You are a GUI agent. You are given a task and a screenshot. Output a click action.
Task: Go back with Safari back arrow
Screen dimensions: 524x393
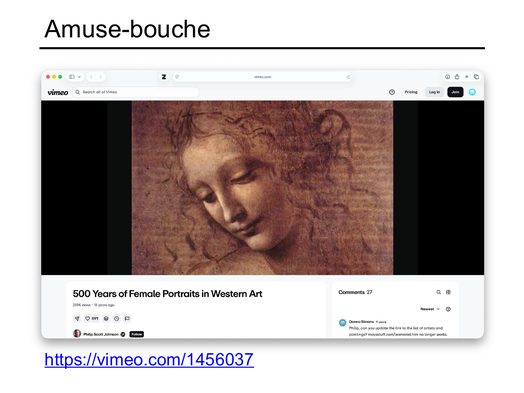tap(91, 77)
